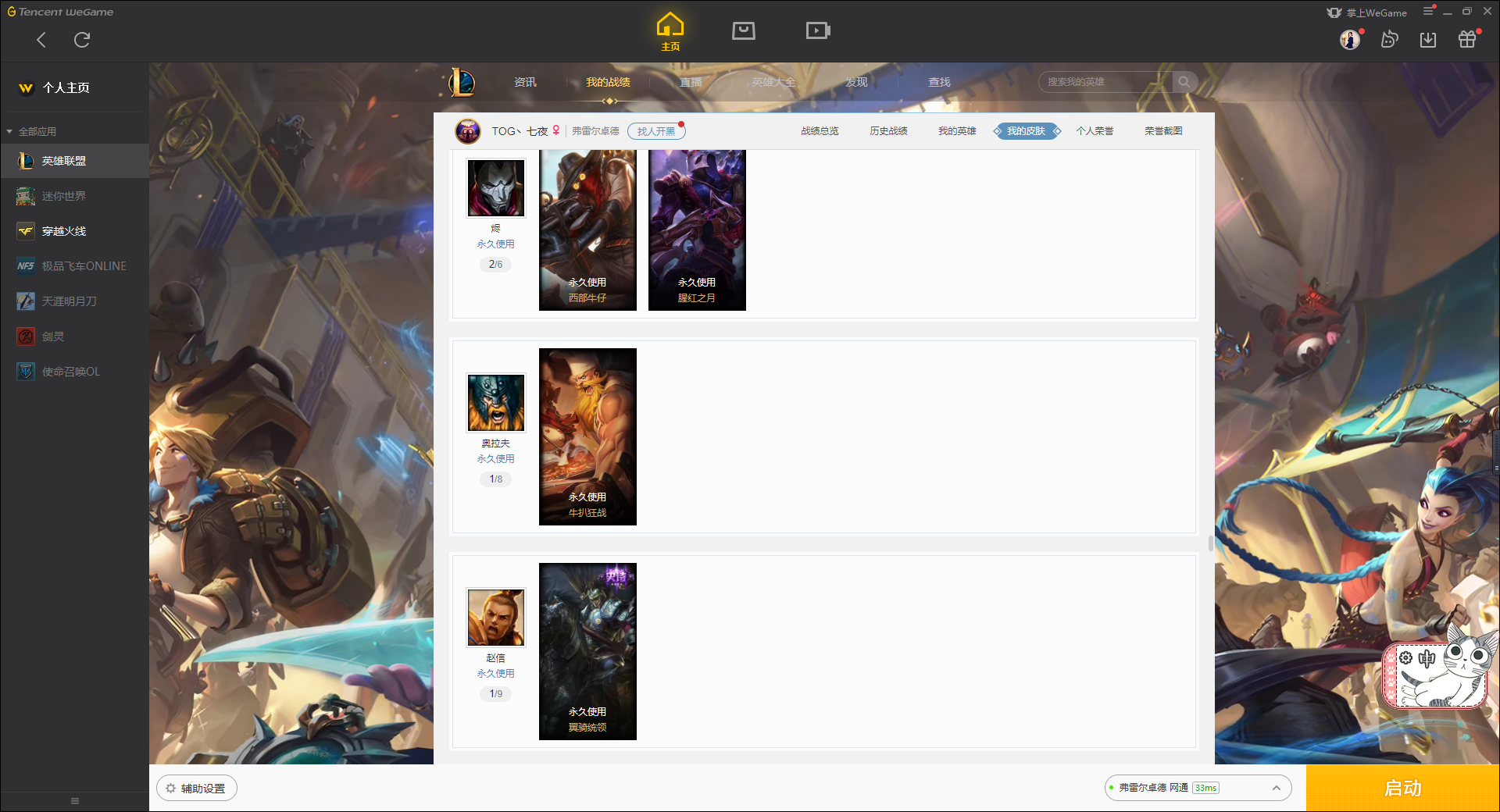
Task: Click the search magnifier button
Action: pos(1184,82)
